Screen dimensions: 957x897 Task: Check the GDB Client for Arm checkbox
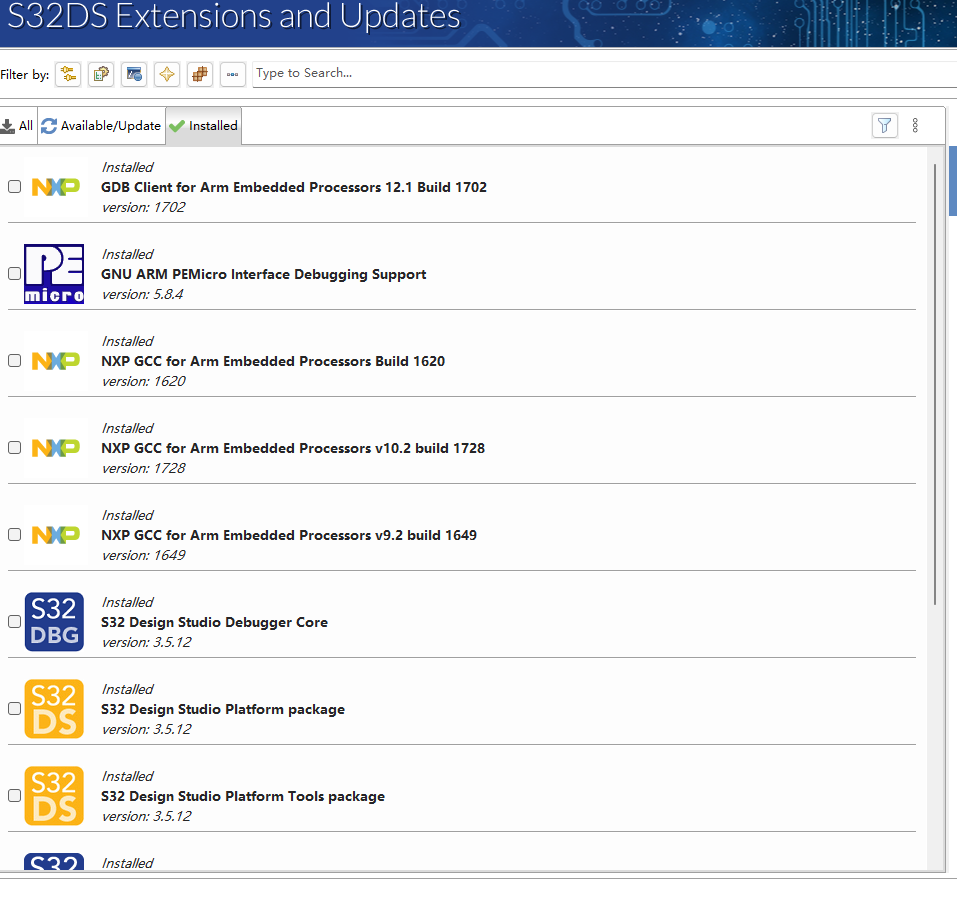point(14,186)
